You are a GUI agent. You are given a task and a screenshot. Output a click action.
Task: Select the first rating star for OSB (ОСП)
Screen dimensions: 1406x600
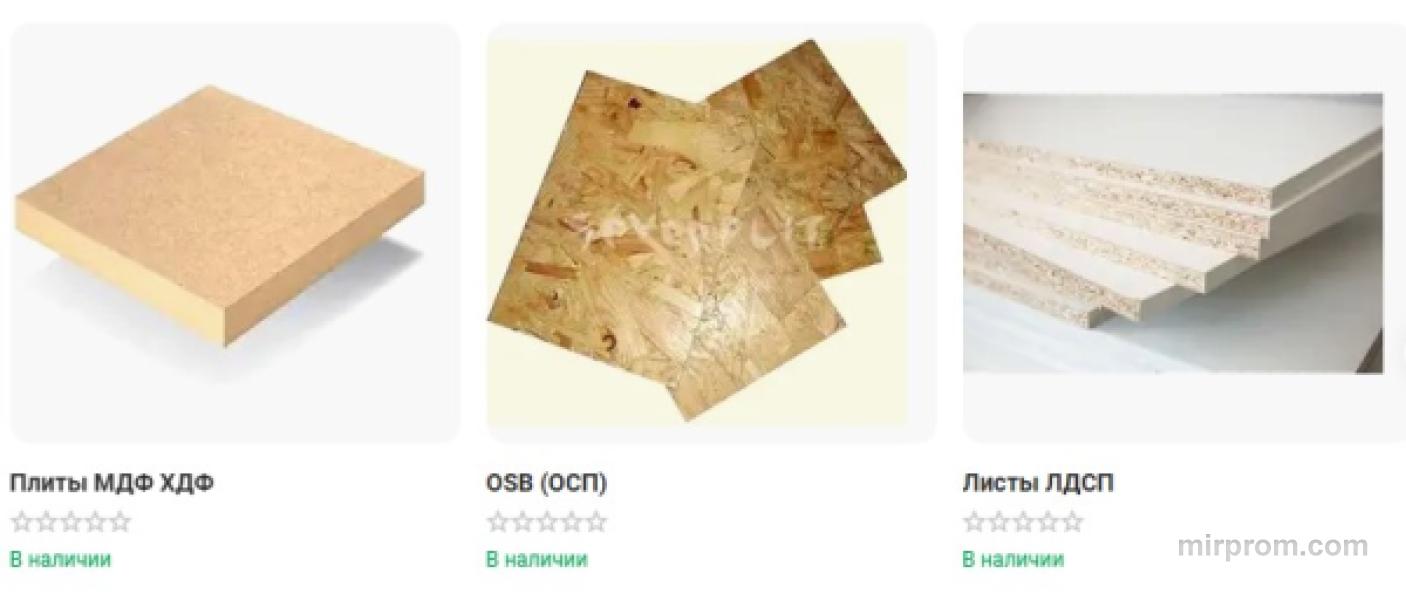click(497, 522)
